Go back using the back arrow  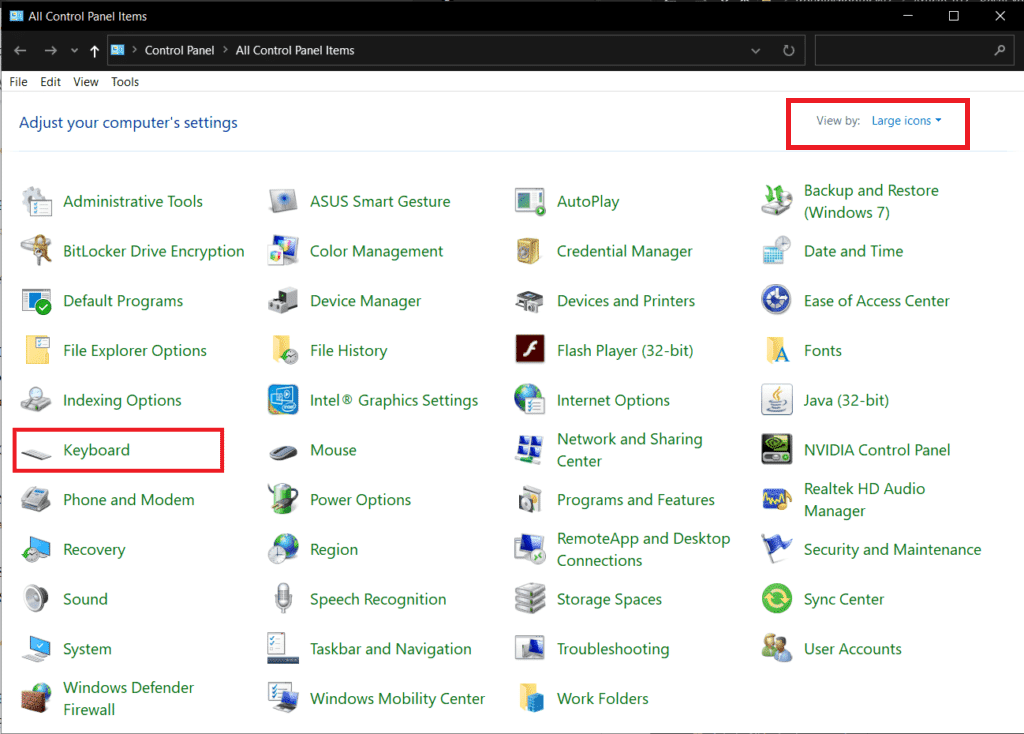(x=20, y=50)
